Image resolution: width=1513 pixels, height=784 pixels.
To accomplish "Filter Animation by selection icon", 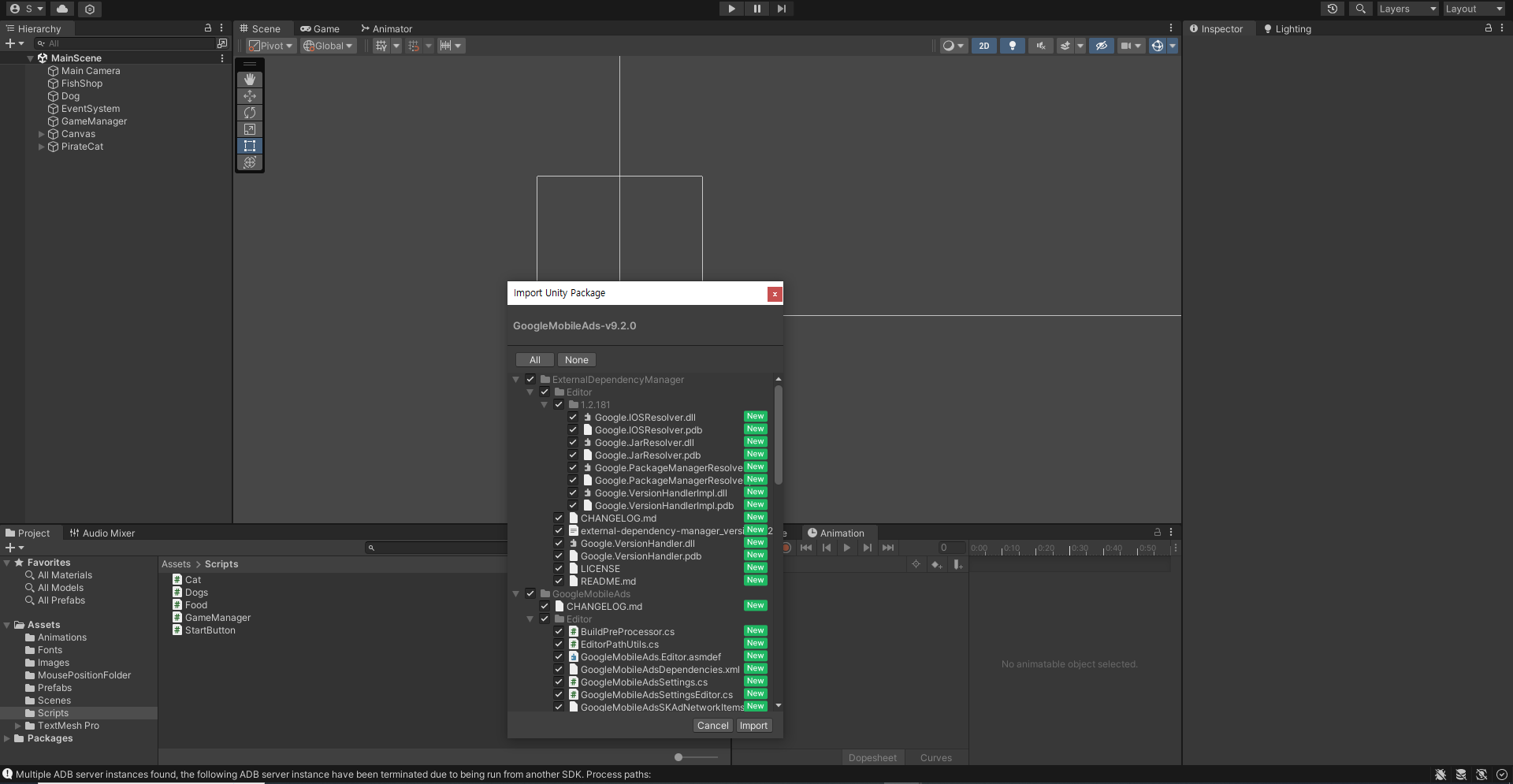I will click(x=916, y=564).
